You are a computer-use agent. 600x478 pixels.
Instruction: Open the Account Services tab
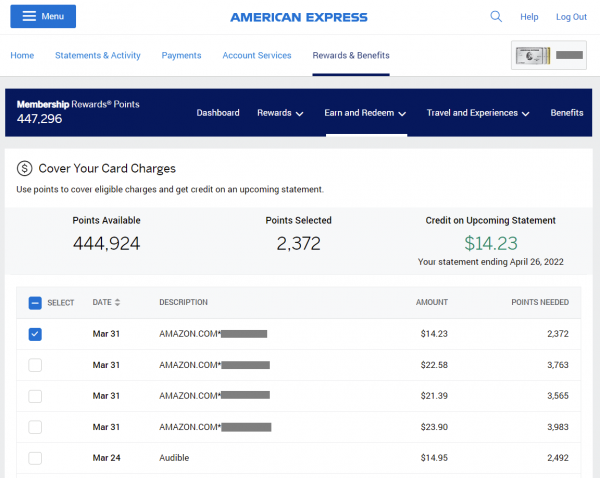coord(257,56)
